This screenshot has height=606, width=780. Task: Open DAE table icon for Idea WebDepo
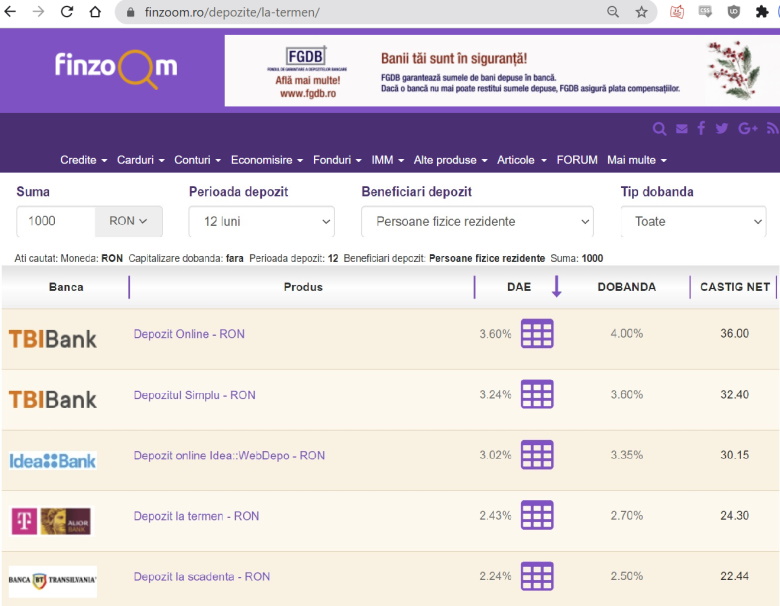537,455
